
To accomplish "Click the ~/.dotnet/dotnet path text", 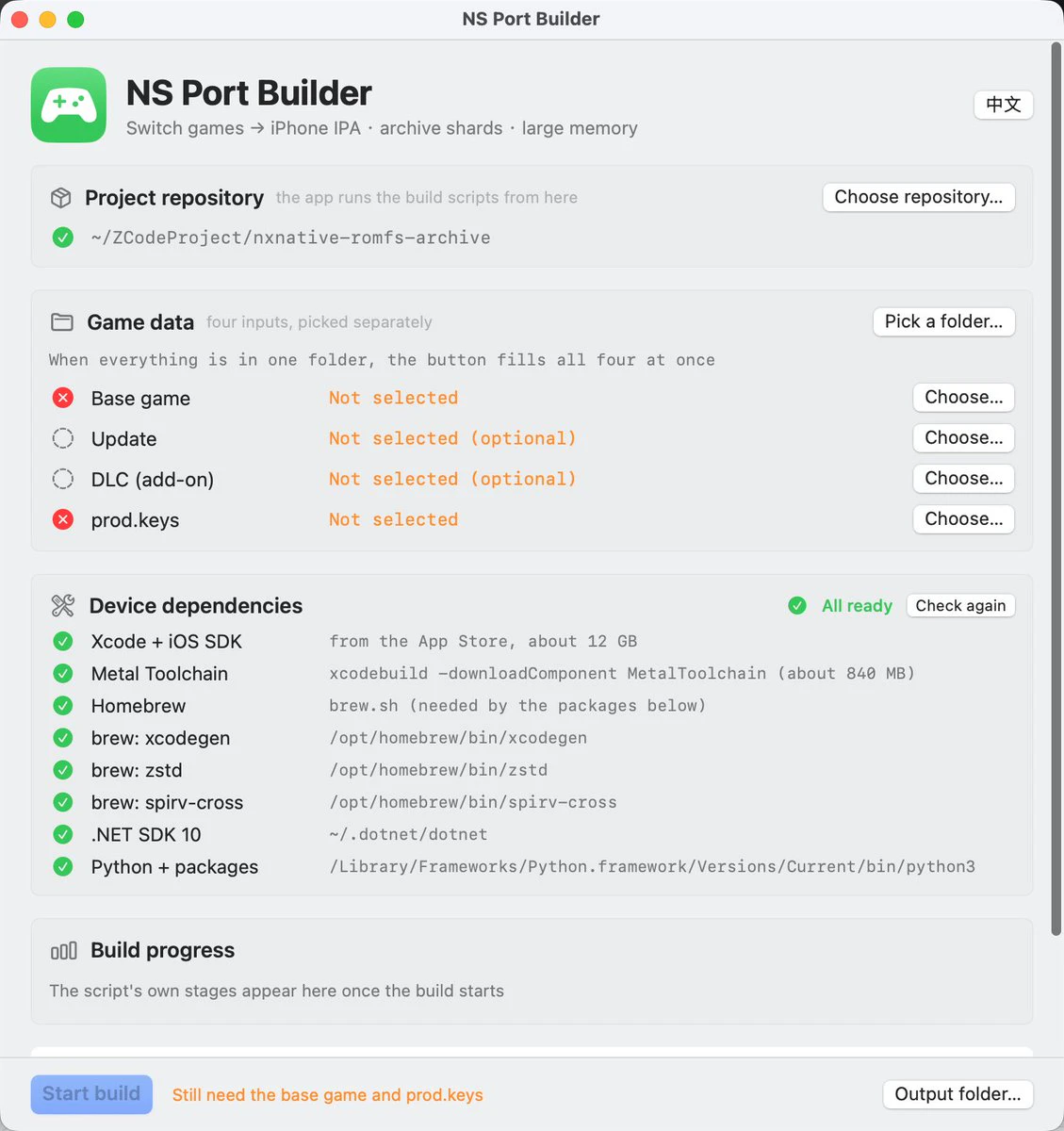I will [x=408, y=834].
